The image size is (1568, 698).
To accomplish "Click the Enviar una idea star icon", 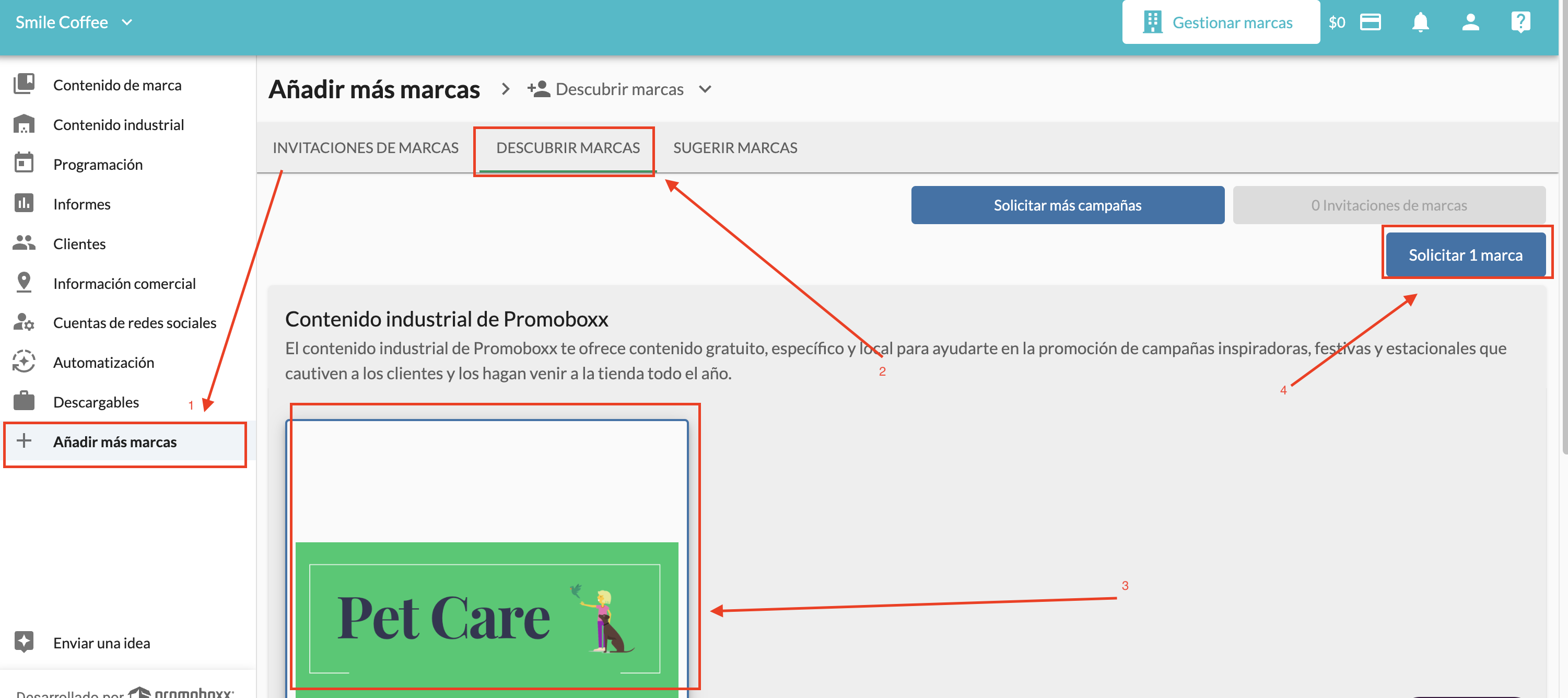I will tap(24, 642).
